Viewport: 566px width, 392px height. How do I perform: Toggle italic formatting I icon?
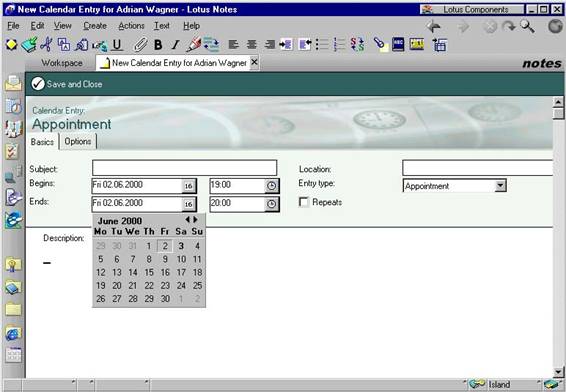point(175,45)
